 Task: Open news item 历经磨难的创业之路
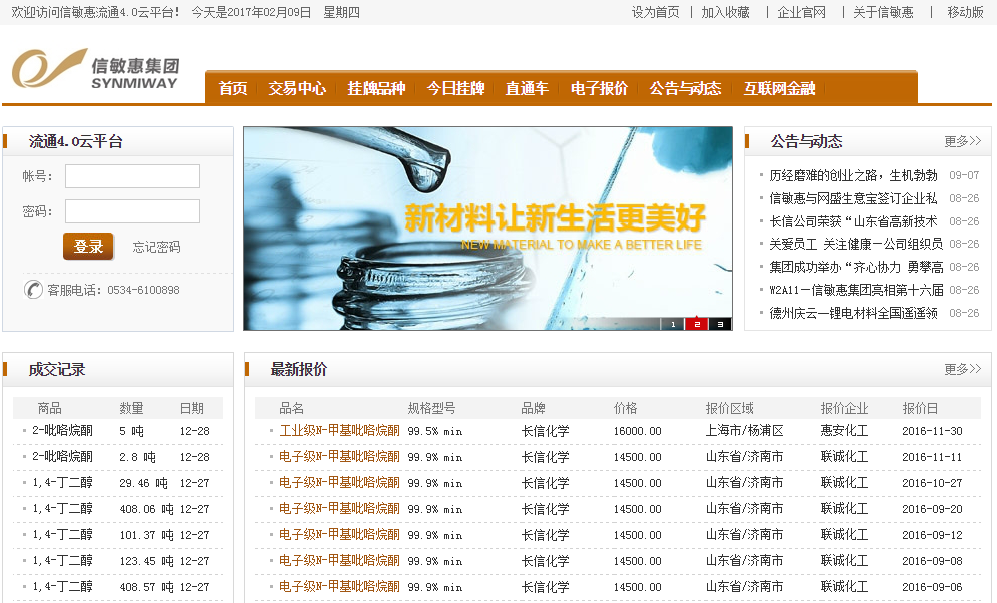[x=853, y=176]
